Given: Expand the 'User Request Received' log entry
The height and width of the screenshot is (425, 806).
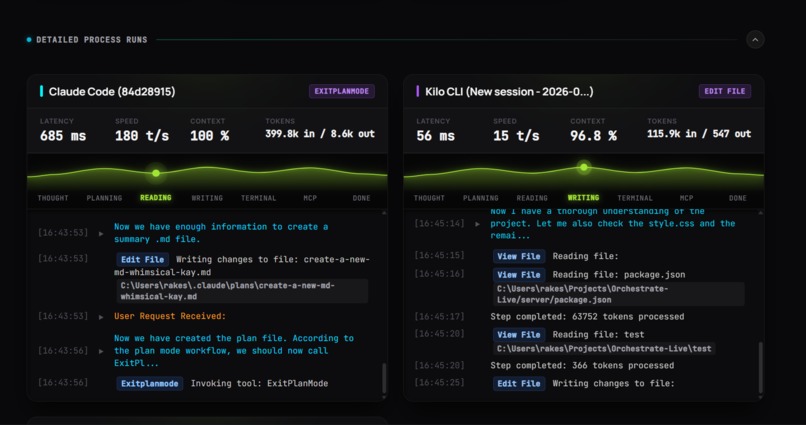Looking at the screenshot, I should pyautogui.click(x=101, y=317).
